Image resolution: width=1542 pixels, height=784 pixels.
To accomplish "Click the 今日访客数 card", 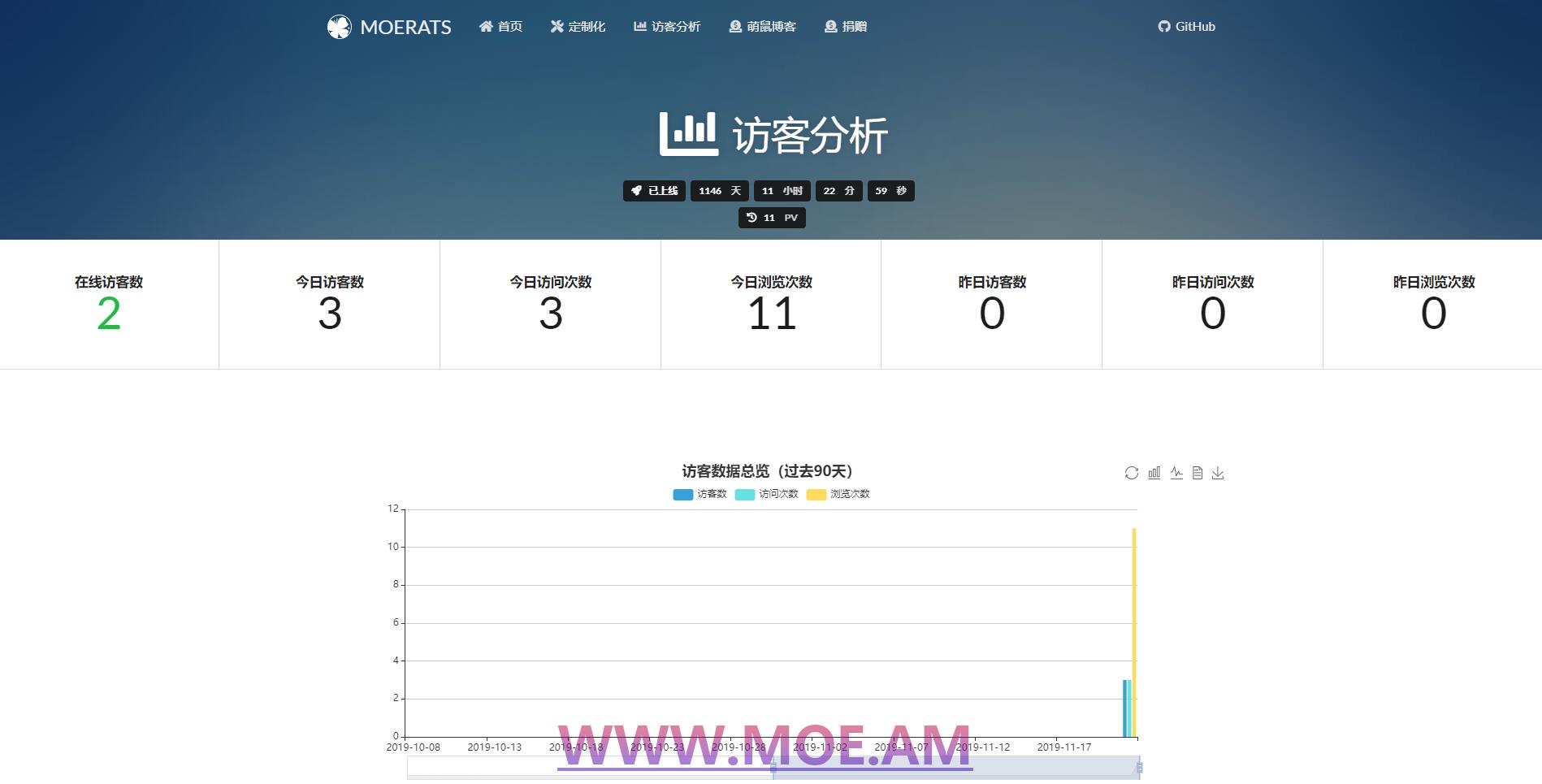I will point(330,305).
